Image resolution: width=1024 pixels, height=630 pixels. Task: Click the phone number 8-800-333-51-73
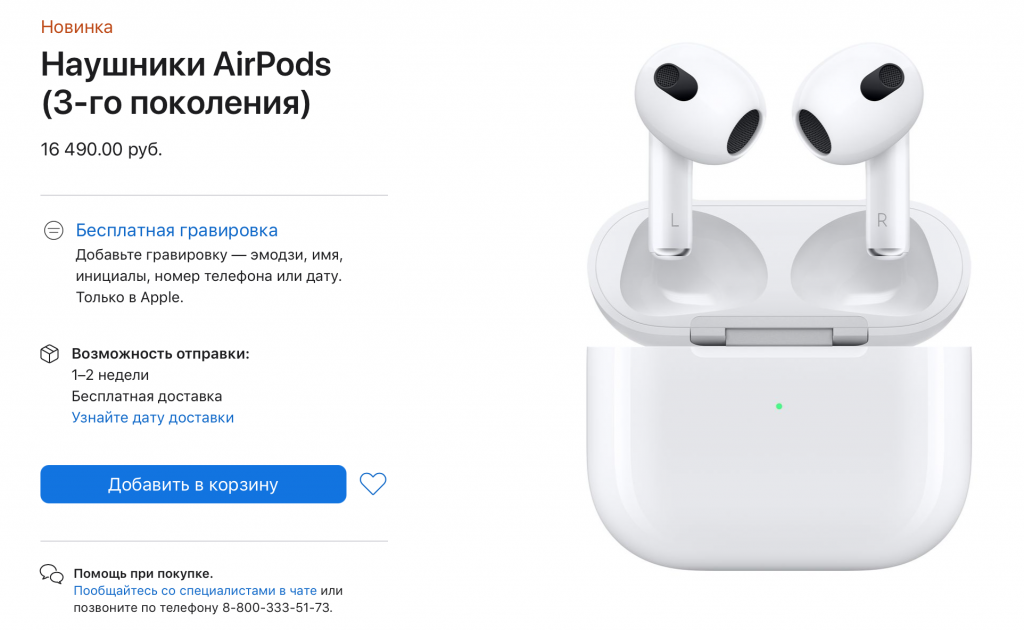277,608
